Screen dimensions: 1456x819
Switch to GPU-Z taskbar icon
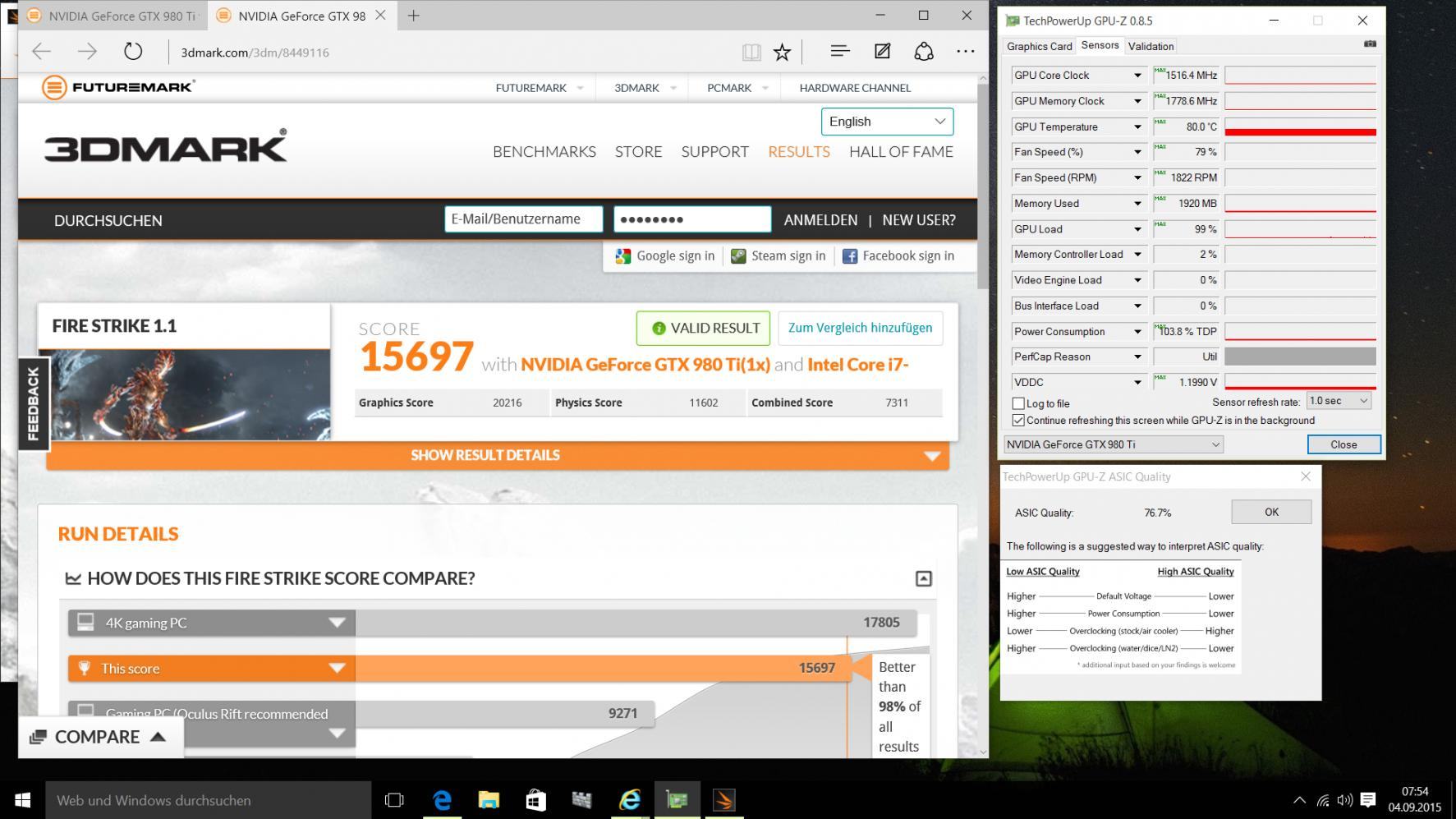coord(677,800)
